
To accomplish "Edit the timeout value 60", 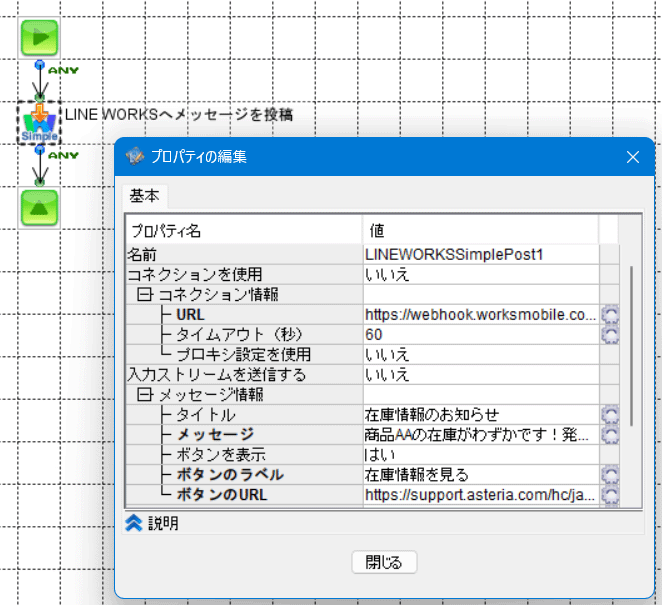I will tap(481, 335).
